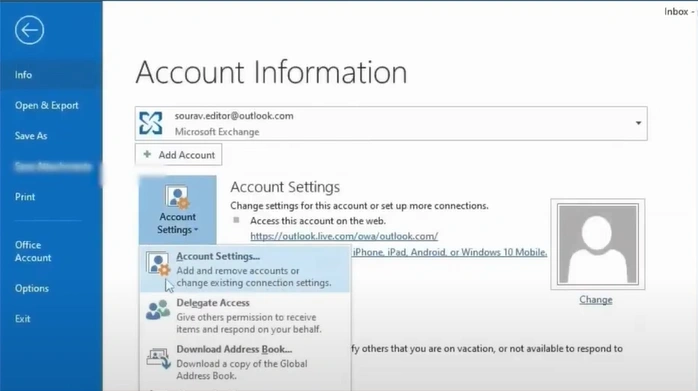Open the Open & Export section
Viewport: 698px width, 391px height.
47,106
